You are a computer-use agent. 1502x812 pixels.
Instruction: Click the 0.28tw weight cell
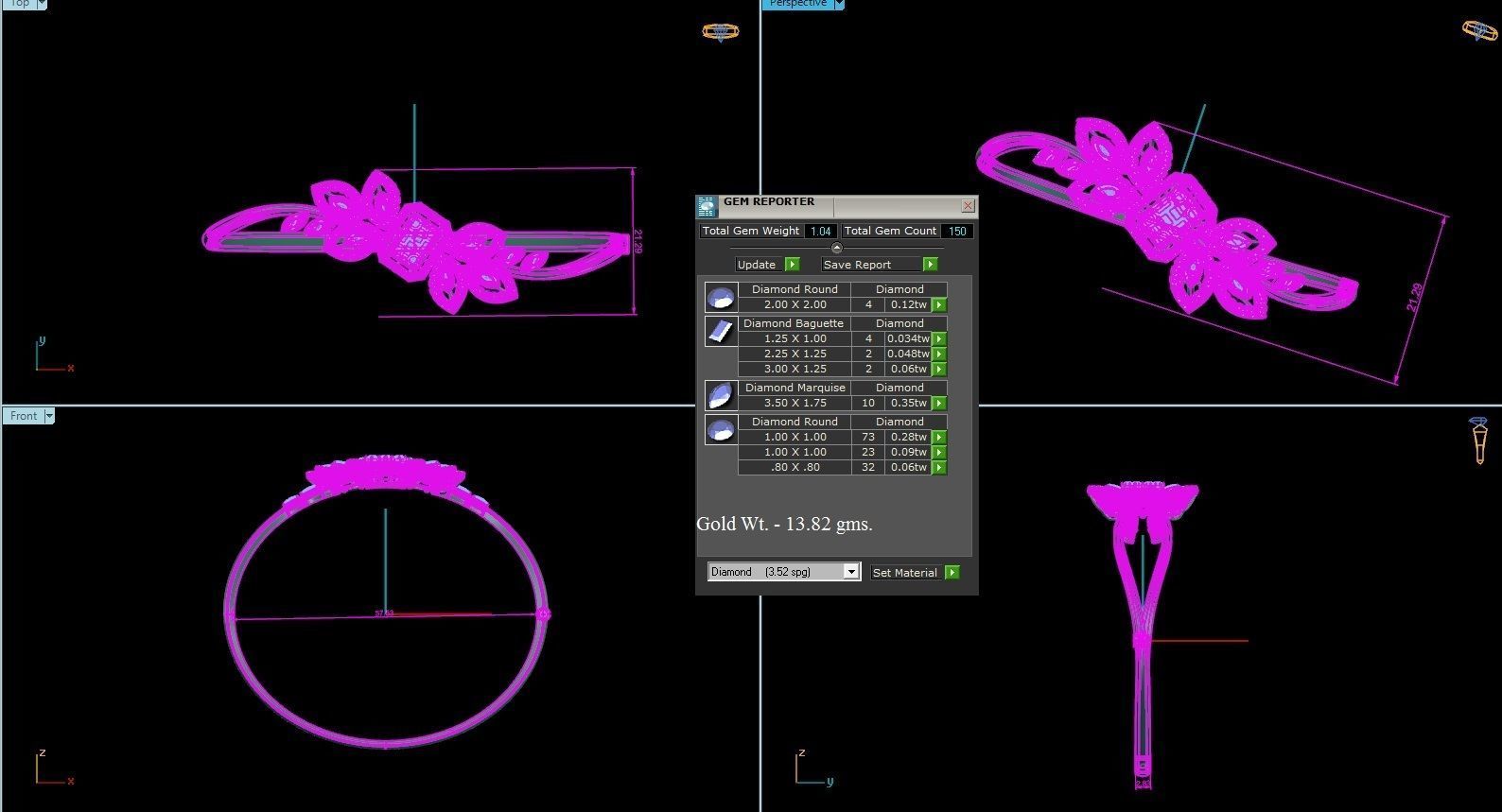(908, 437)
